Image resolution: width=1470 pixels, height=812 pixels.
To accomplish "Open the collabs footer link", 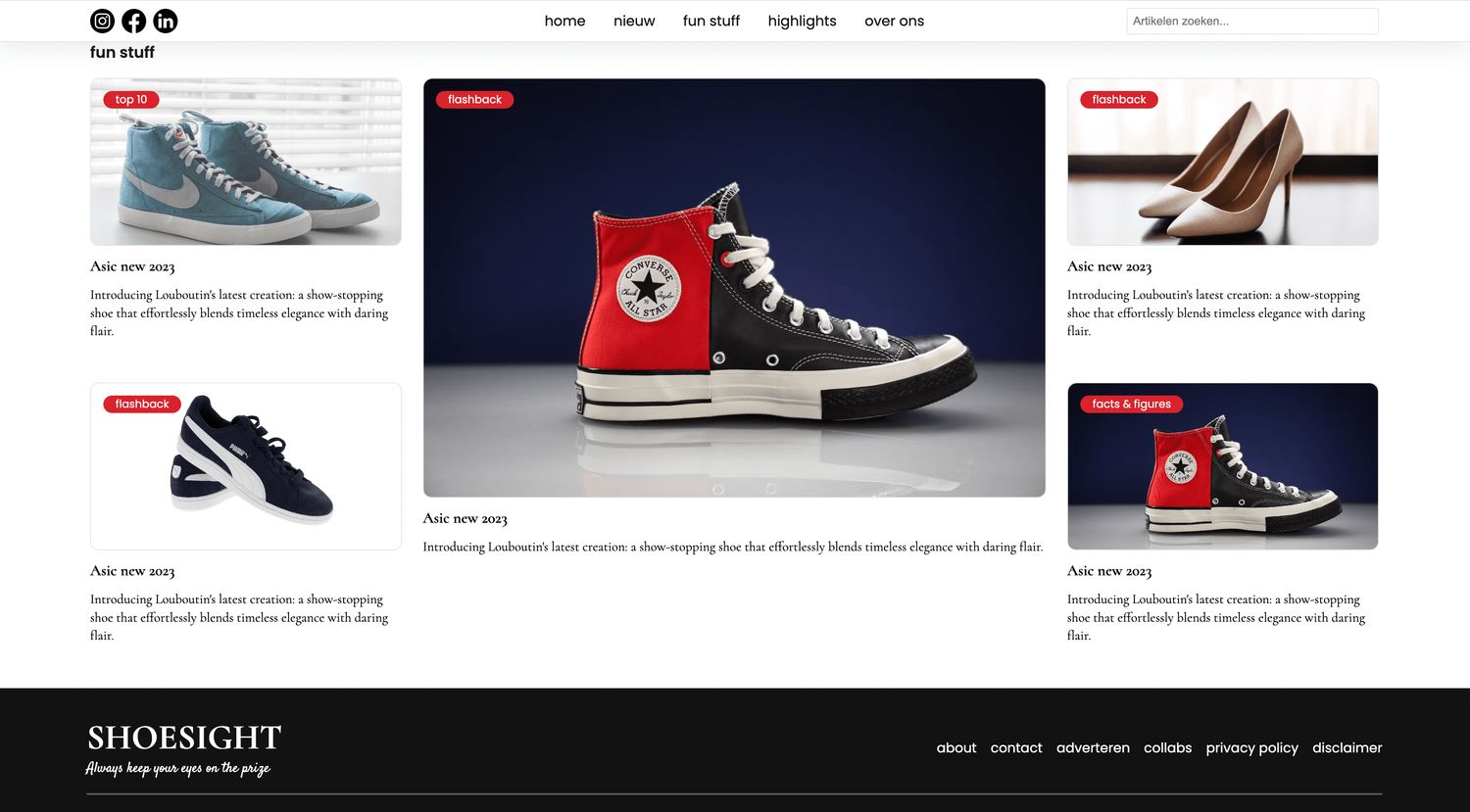I will 1168,747.
